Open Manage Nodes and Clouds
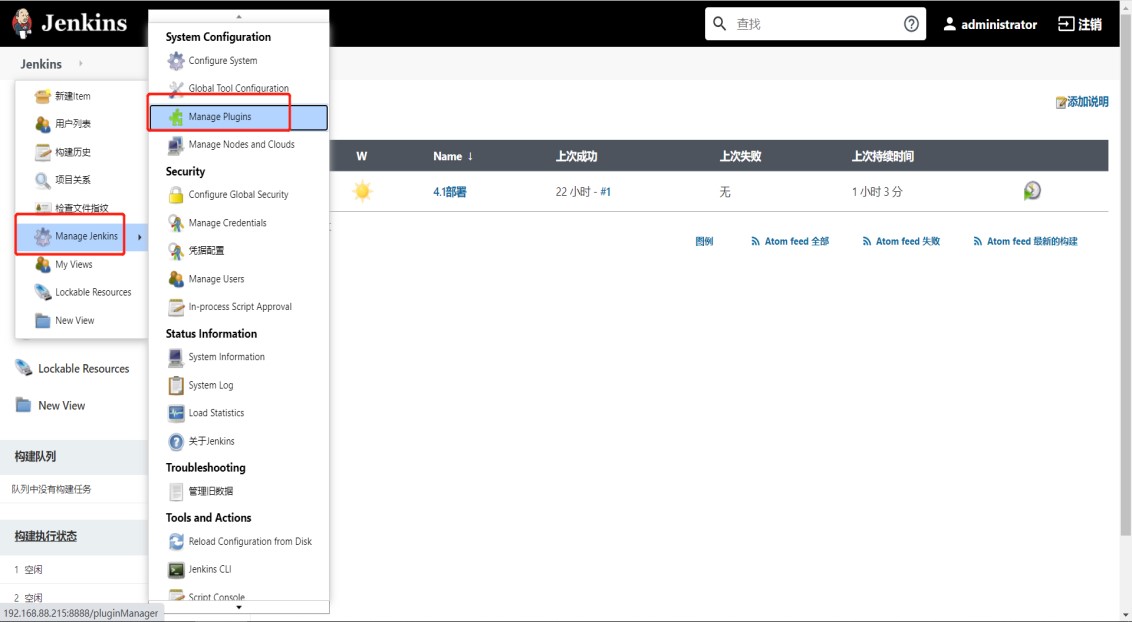1132x622 pixels. (241, 144)
